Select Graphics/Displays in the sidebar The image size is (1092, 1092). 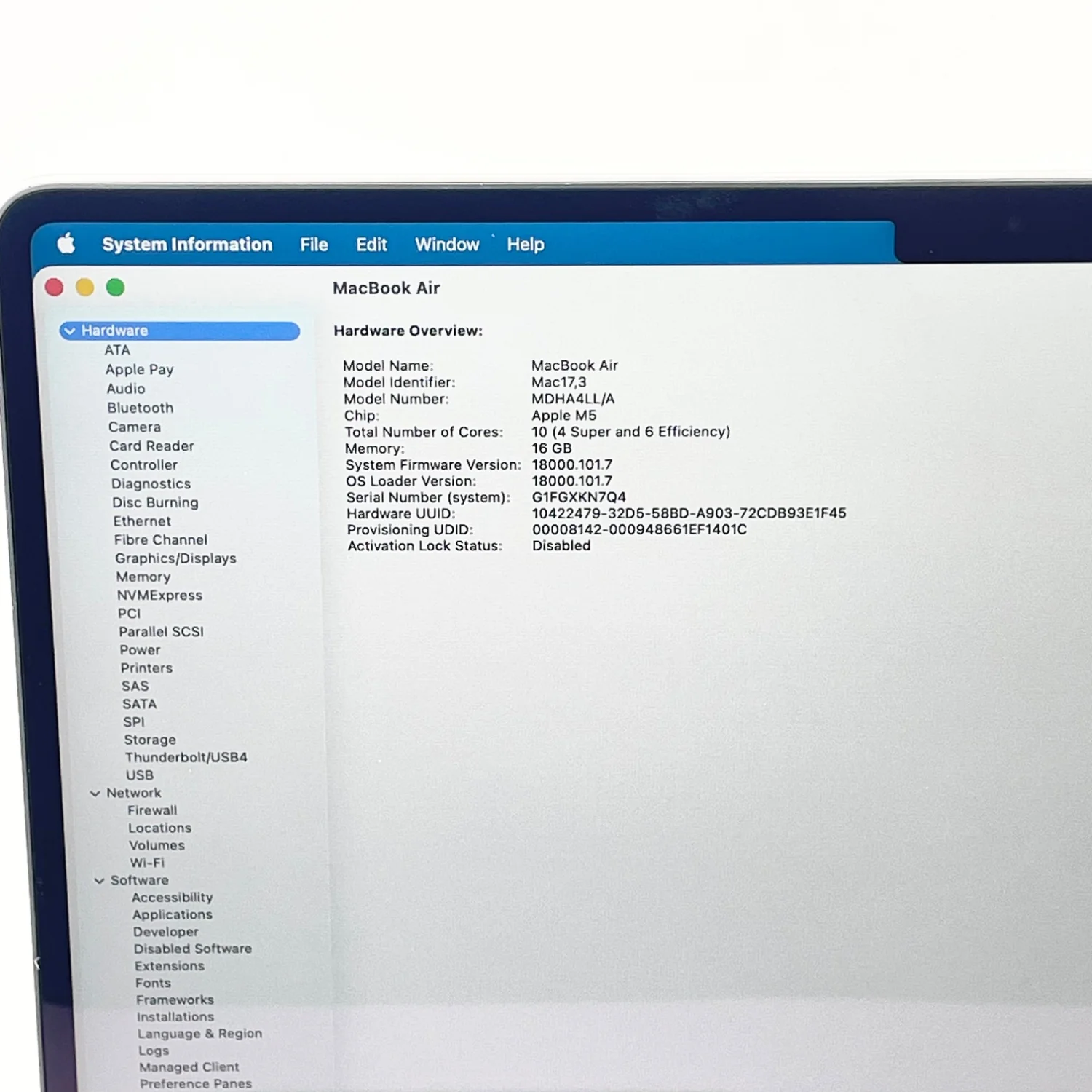pos(175,558)
